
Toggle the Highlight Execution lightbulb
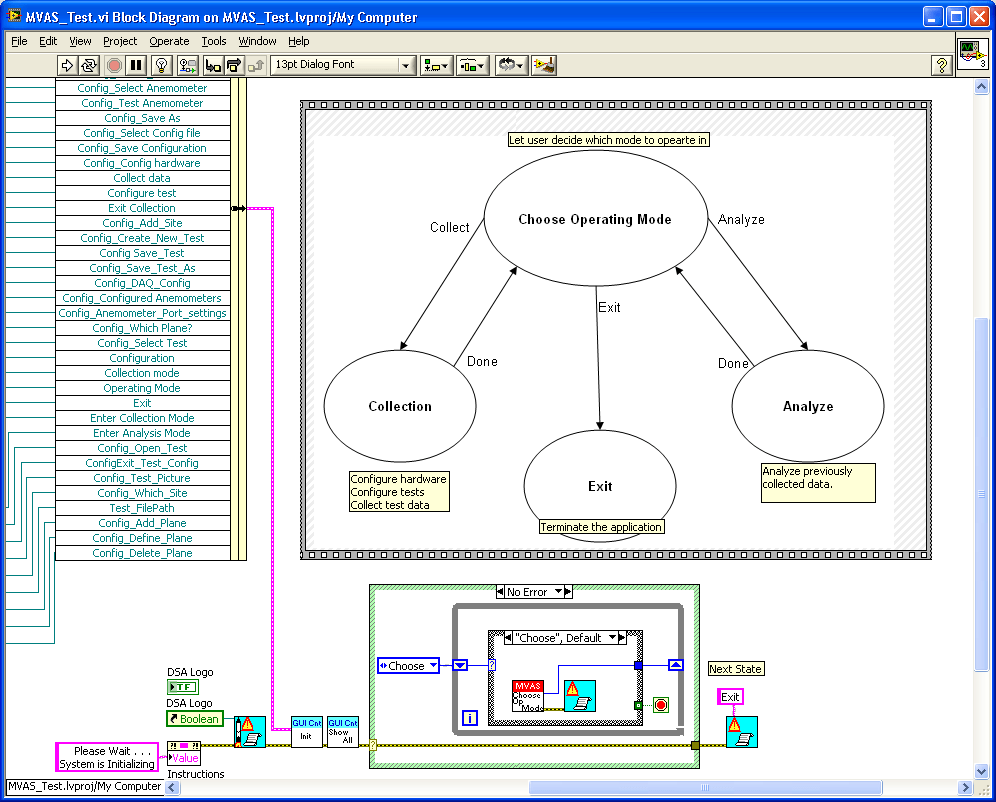[160, 66]
